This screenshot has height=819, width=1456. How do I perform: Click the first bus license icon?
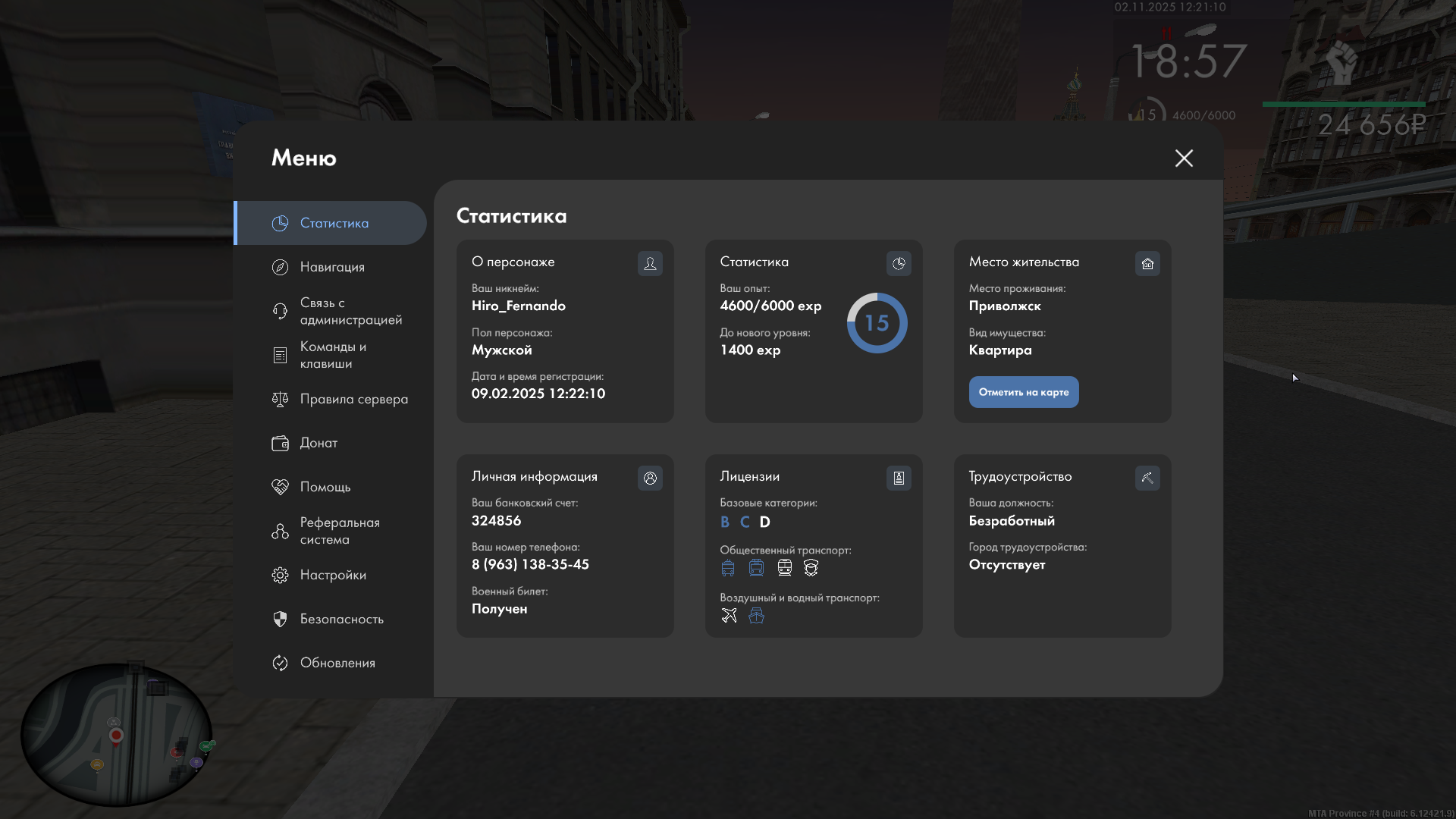(728, 568)
